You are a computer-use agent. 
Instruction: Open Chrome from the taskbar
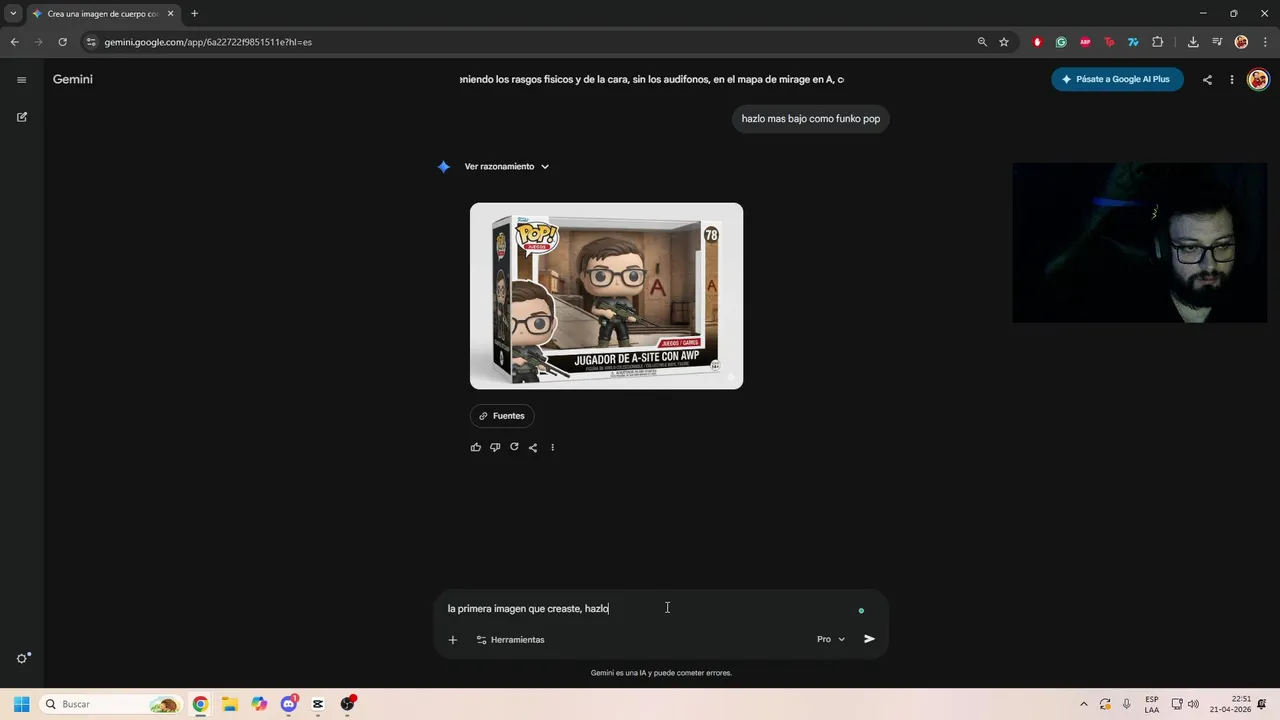coord(200,704)
